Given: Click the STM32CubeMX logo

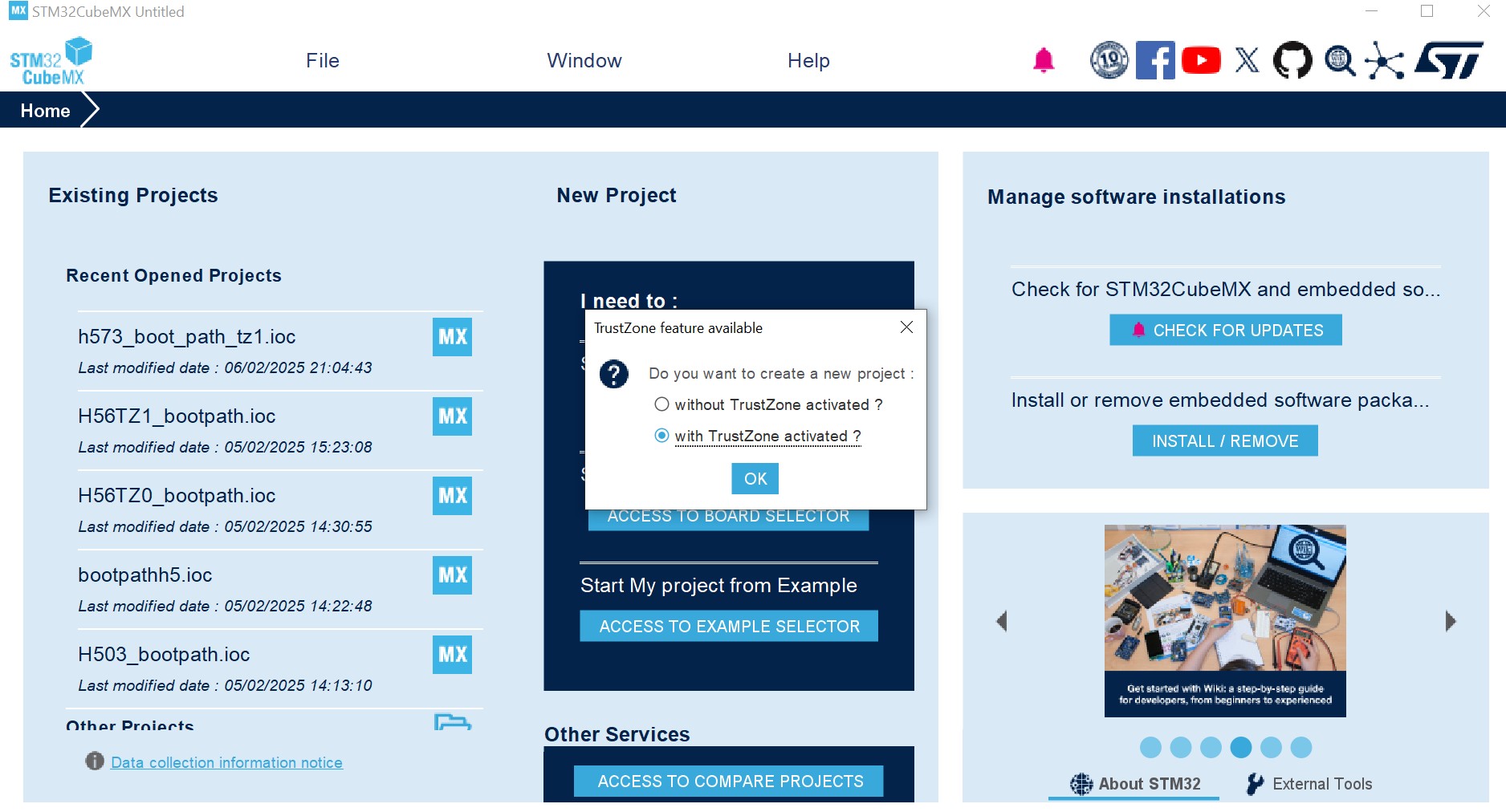Looking at the screenshot, I should point(51,61).
